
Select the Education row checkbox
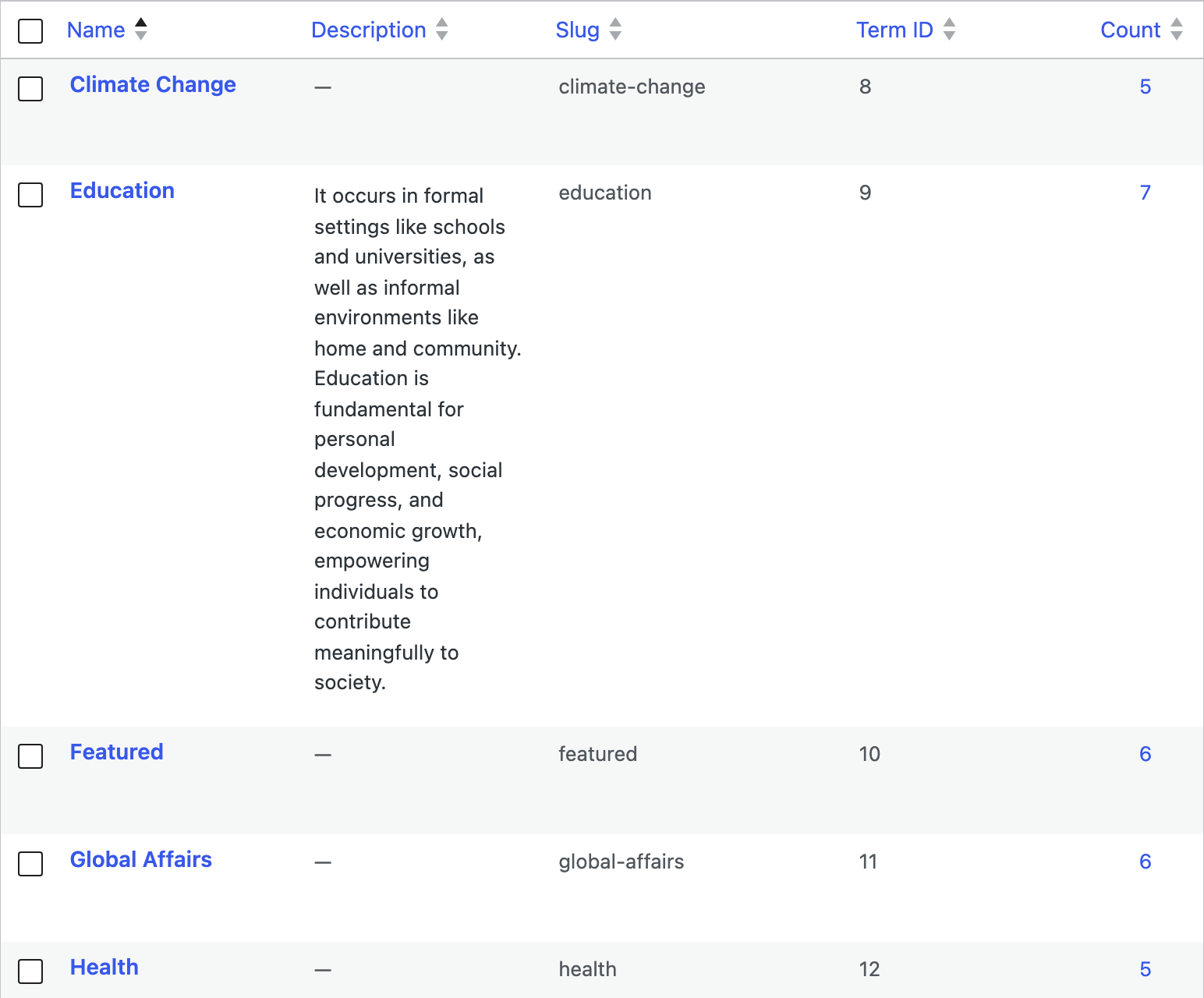30,195
